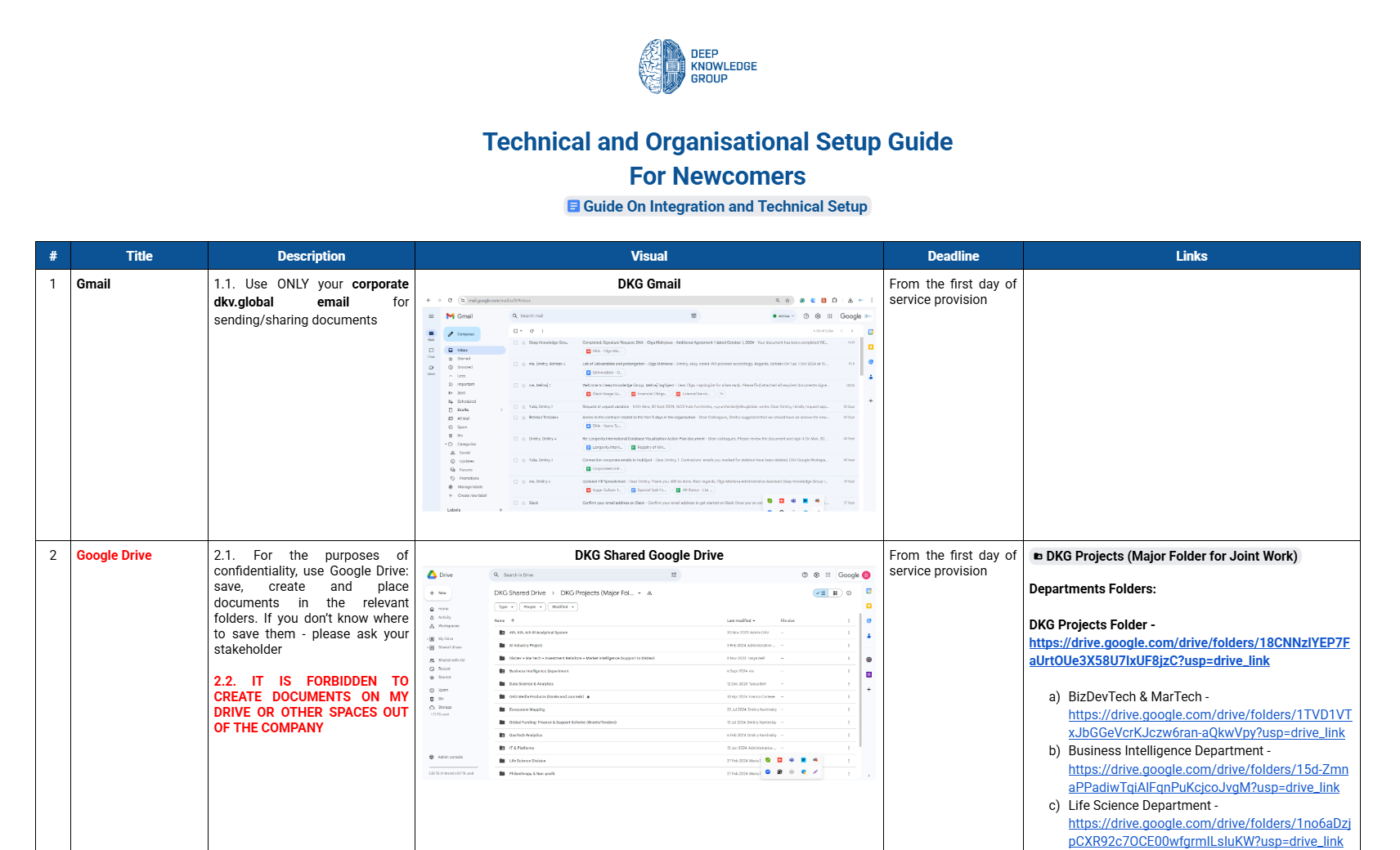This screenshot has height=850, width=1400.
Task: Tick the select-all checkbox in Gmail toolbar
Action: 515,331
